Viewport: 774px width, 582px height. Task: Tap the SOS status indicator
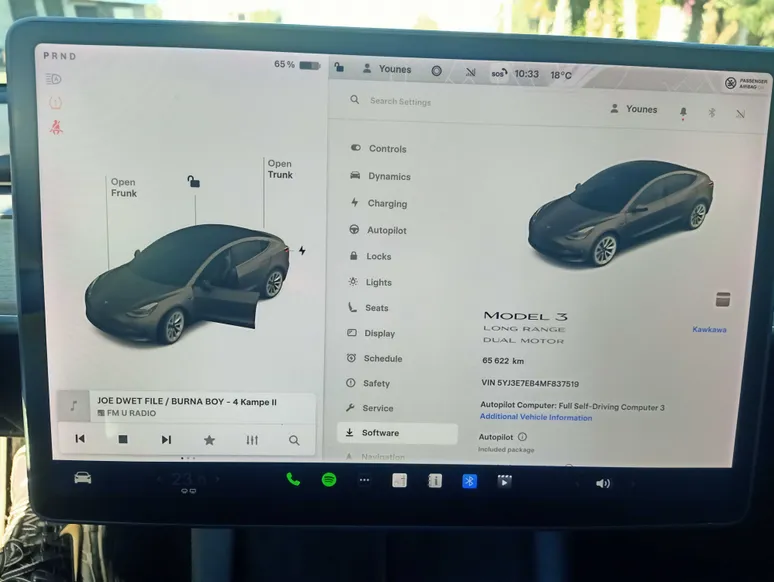[499, 73]
